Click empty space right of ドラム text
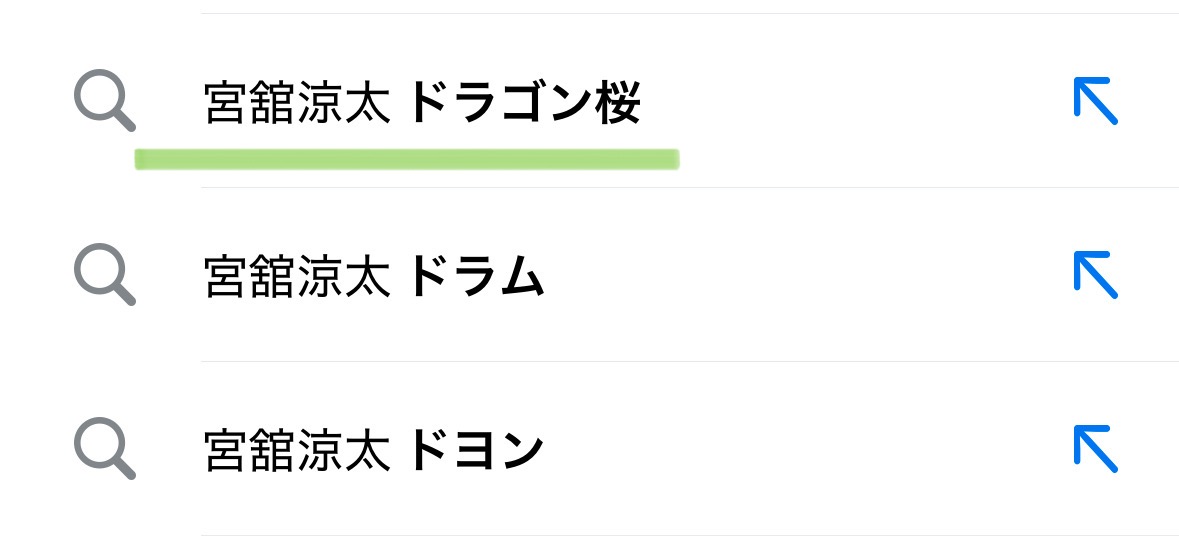The height and width of the screenshot is (538, 1179). (x=808, y=275)
